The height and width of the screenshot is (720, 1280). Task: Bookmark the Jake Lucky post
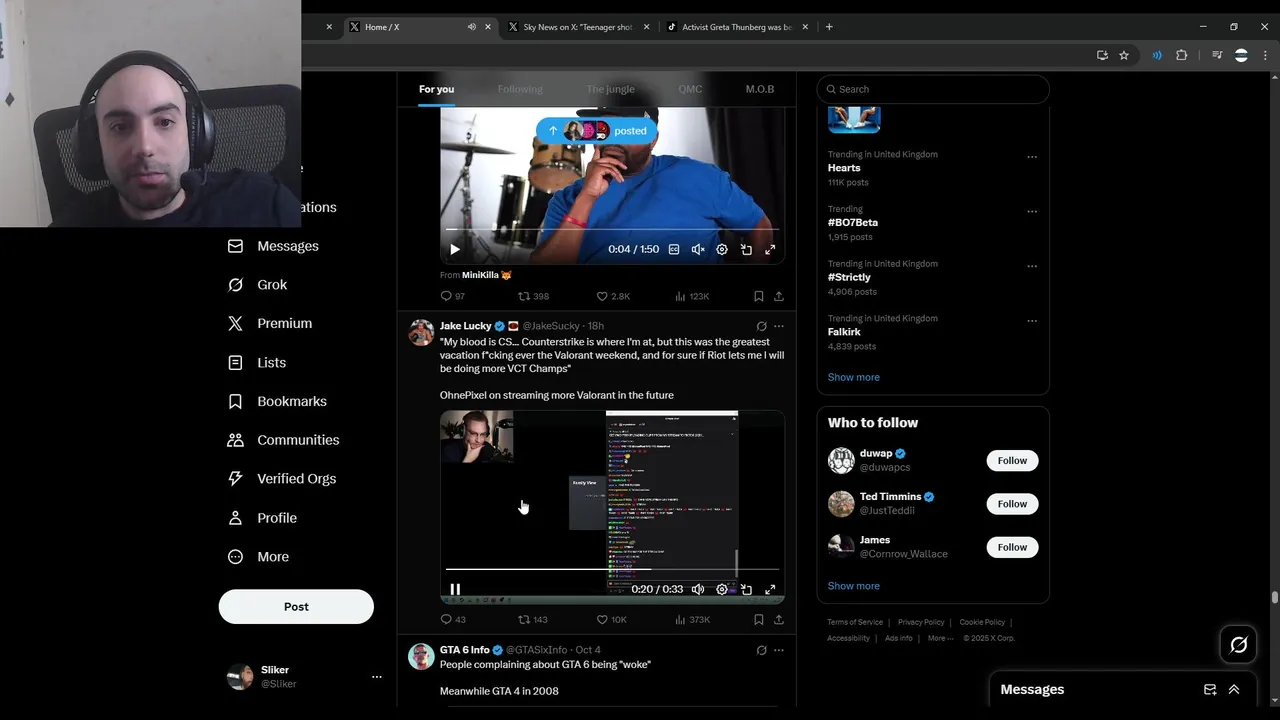click(x=758, y=620)
